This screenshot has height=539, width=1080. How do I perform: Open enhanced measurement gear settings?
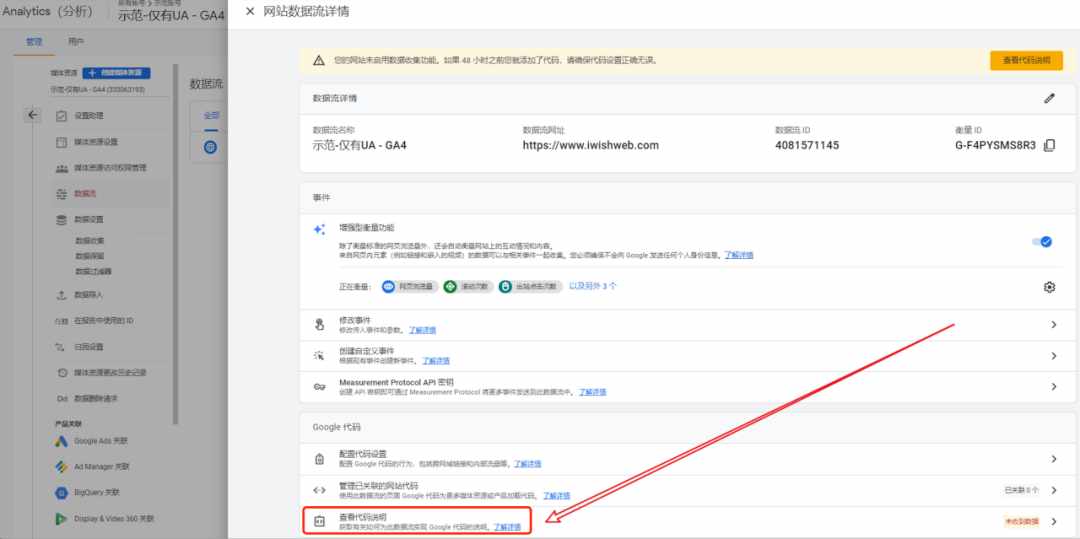point(1049,287)
